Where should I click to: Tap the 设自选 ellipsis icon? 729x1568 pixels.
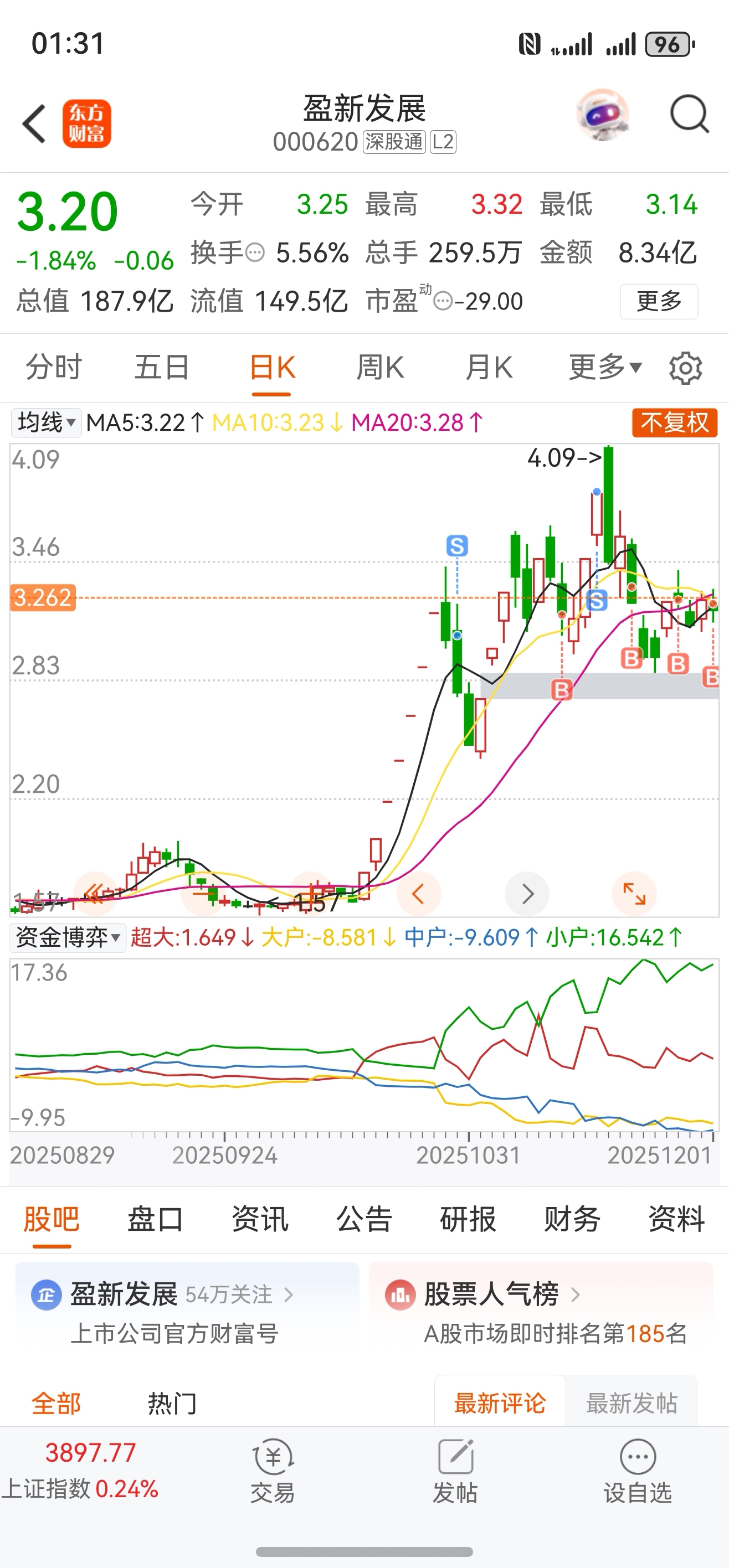pyautogui.click(x=638, y=1457)
